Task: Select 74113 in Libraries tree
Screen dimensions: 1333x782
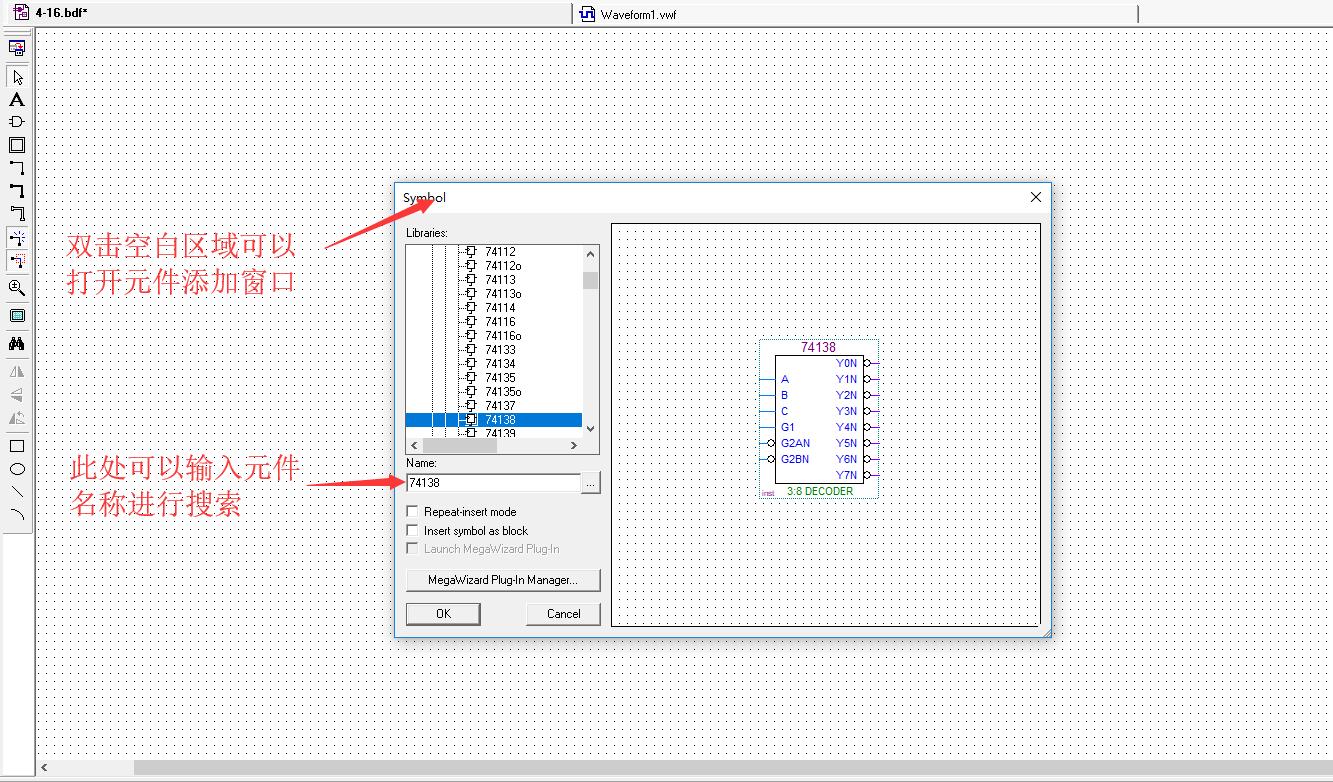Action: [500, 280]
